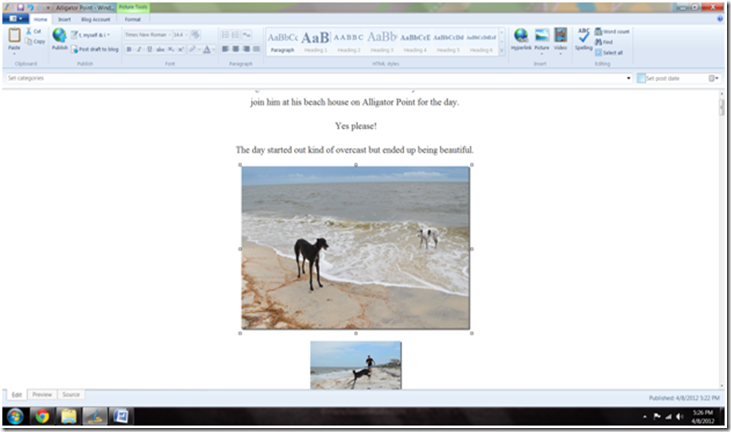Image resolution: width=731 pixels, height=432 pixels.
Task: Cut the selection with scissors icon
Action: tap(34, 31)
